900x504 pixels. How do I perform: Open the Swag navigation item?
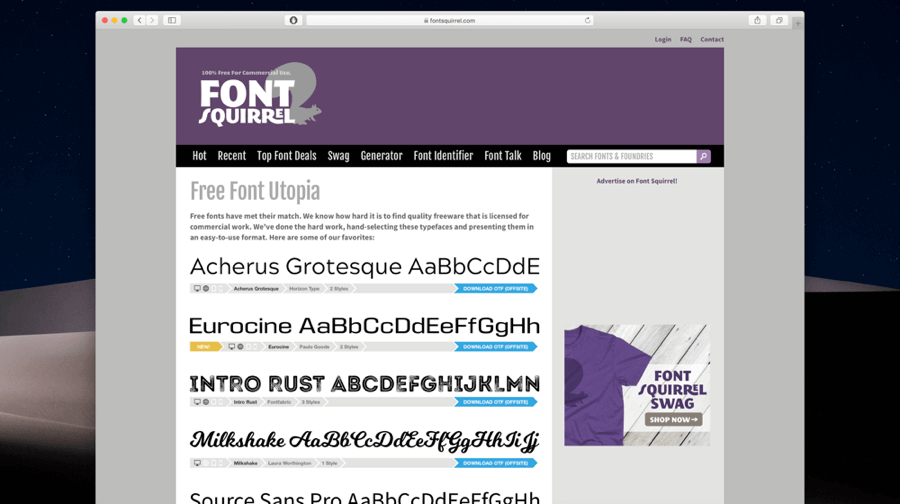pyautogui.click(x=338, y=156)
